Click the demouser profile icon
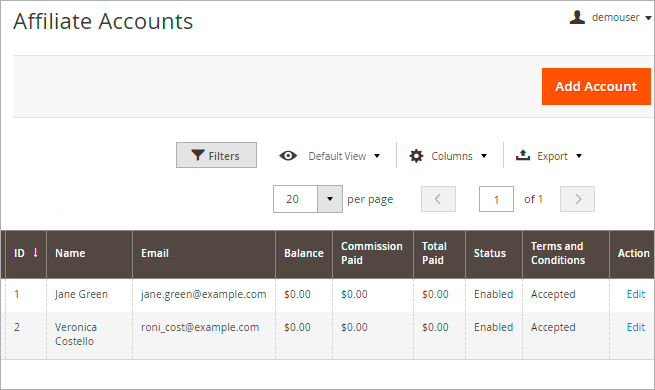Viewport: 655px width, 390px height. coord(577,17)
